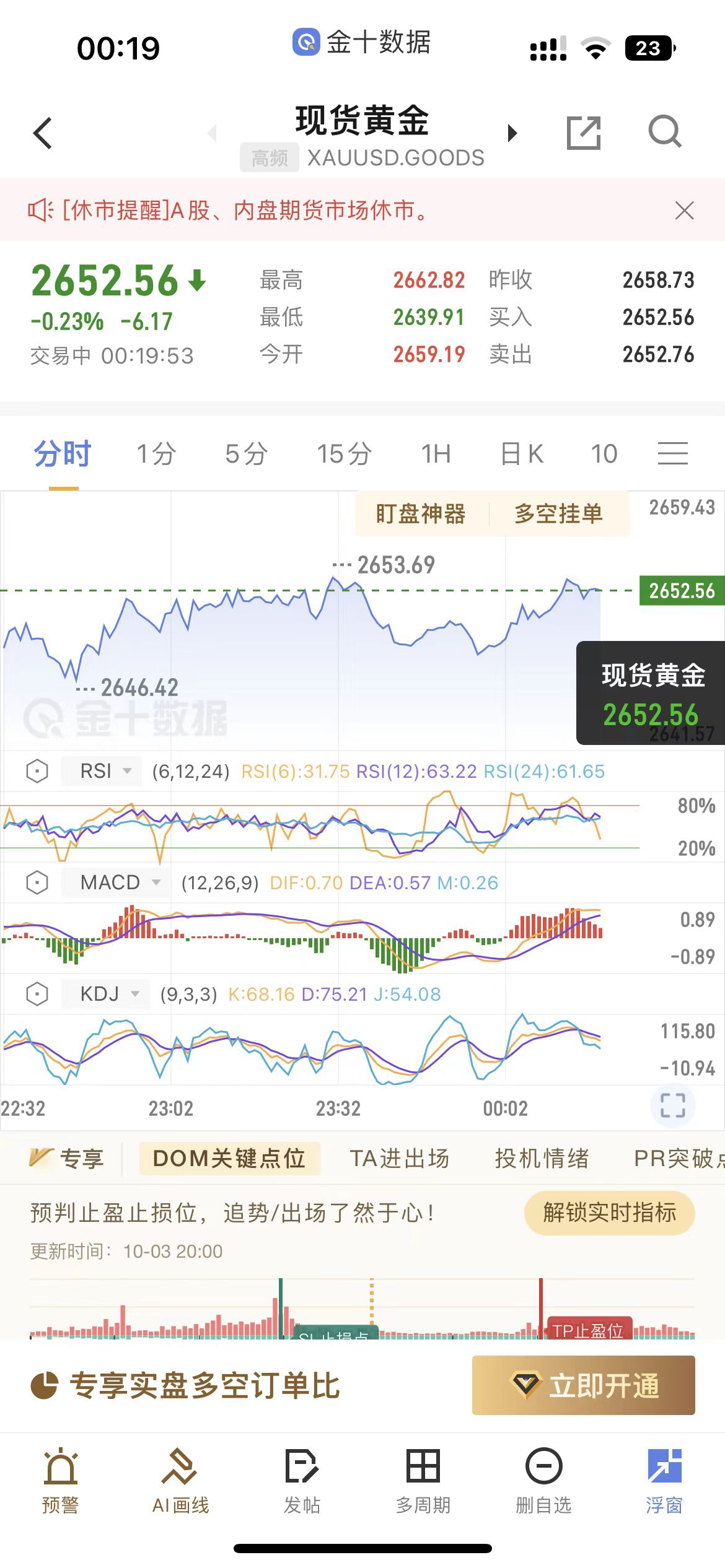The height and width of the screenshot is (1568, 725).
Task: Tap the battery indicator in status bar
Action: 649,48
